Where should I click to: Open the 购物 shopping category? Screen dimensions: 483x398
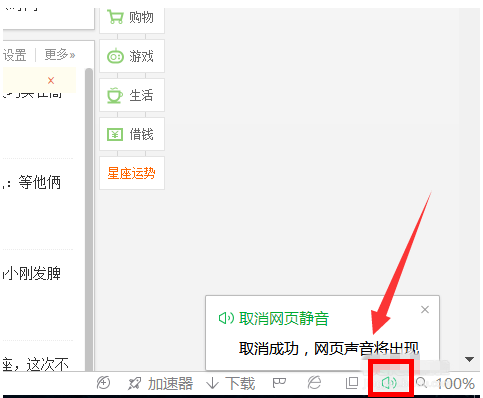point(132,18)
